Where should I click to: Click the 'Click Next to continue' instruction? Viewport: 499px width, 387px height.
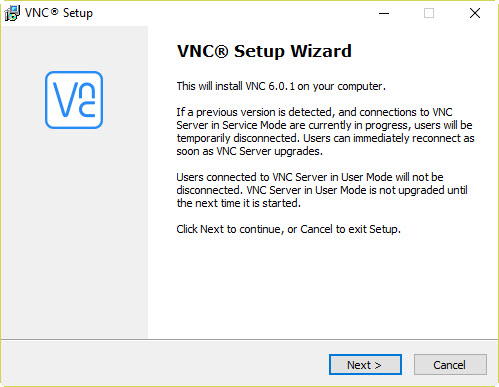coord(288,229)
